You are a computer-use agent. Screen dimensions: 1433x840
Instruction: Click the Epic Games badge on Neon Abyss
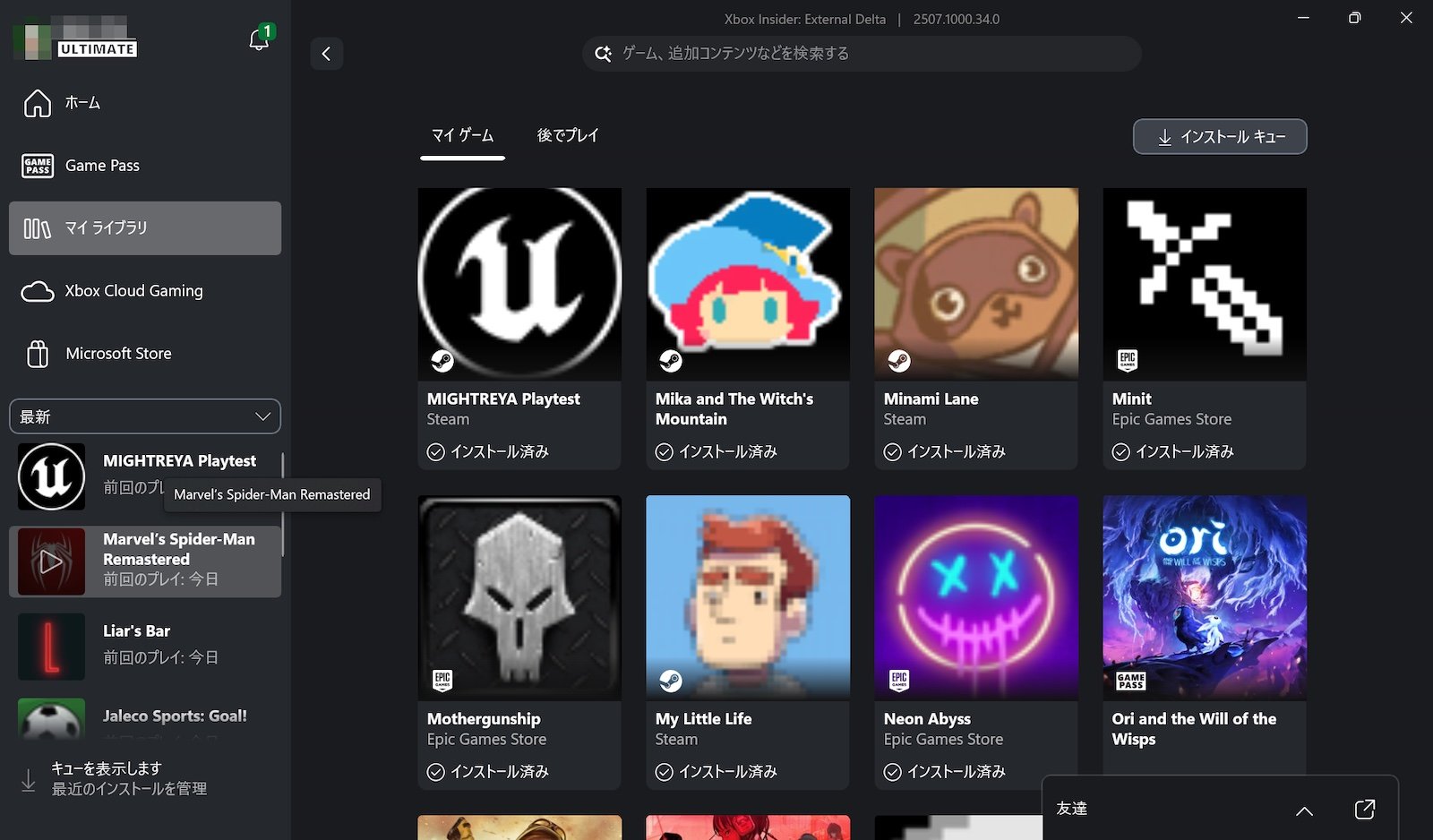click(x=899, y=681)
